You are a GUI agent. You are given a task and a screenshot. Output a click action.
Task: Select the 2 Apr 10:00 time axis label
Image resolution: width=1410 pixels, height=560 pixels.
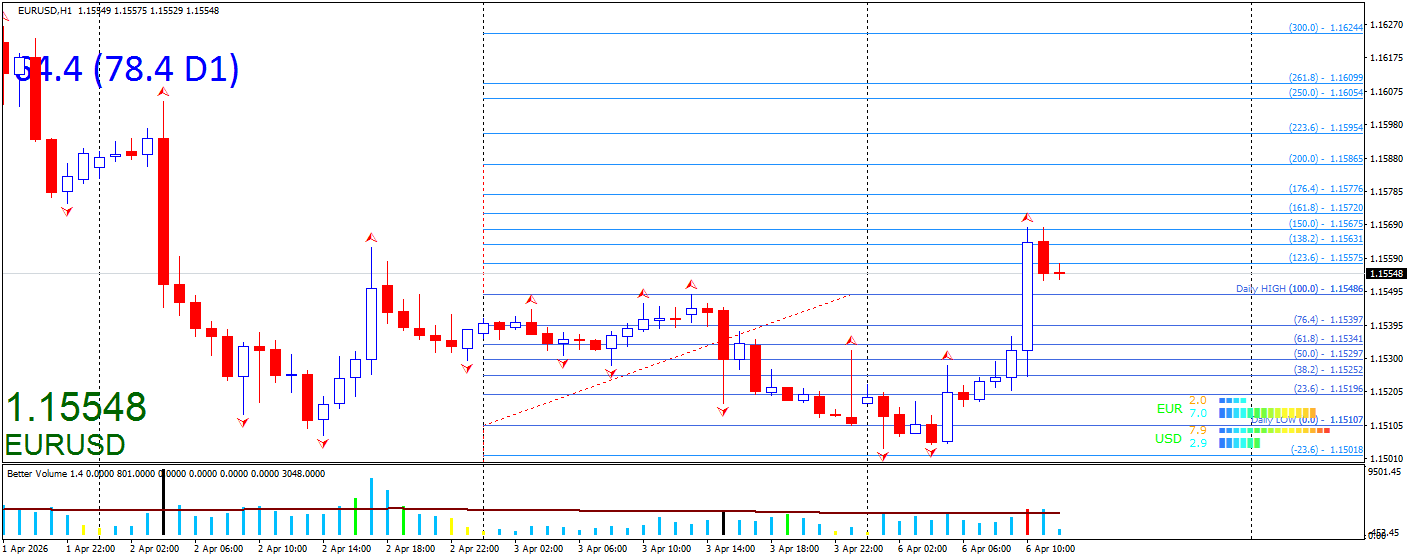(282, 549)
